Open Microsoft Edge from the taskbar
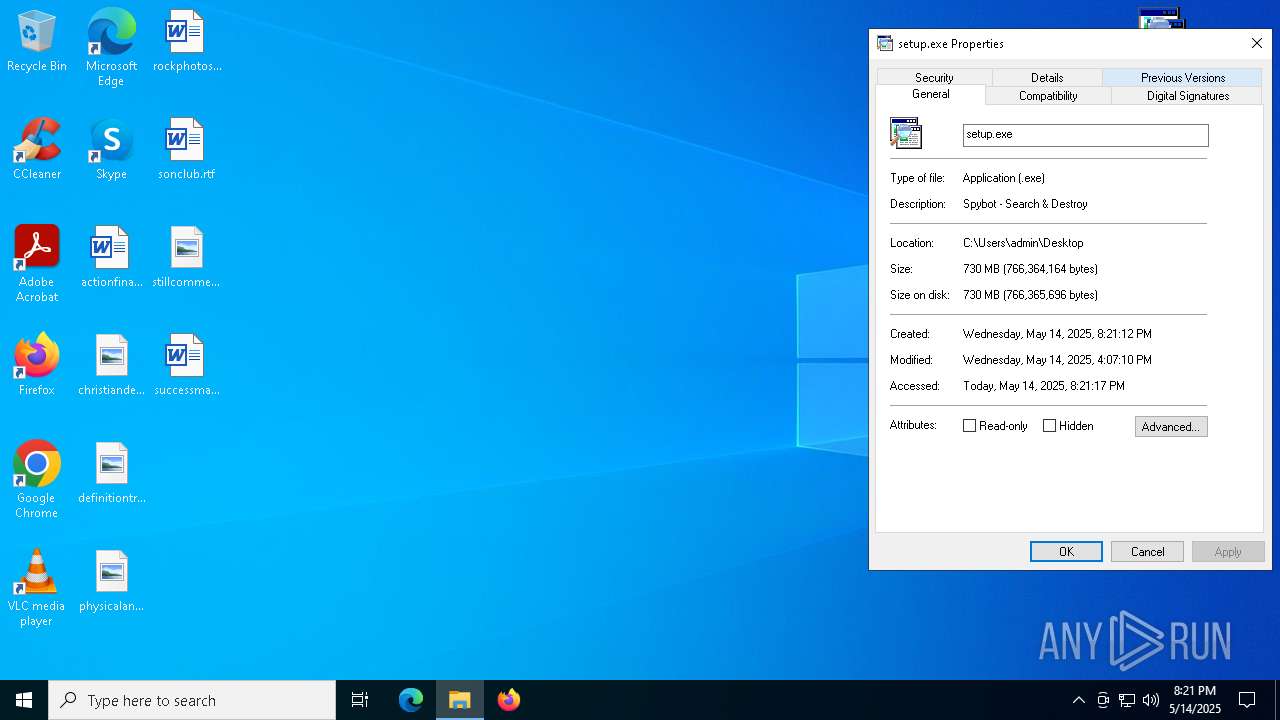The width and height of the screenshot is (1280, 720). (x=411, y=700)
